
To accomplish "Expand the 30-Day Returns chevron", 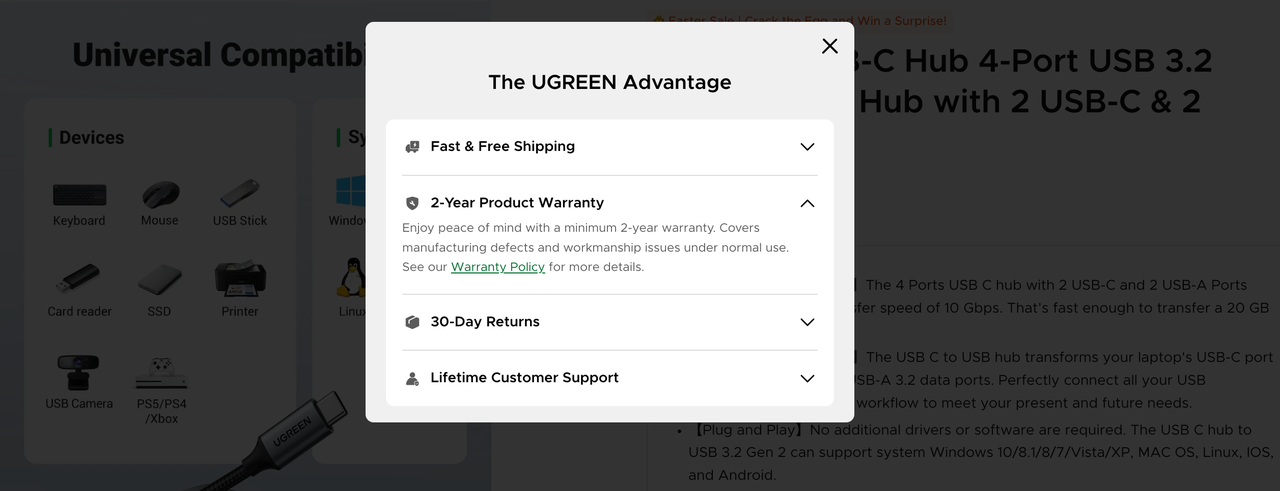I will pyautogui.click(x=808, y=322).
